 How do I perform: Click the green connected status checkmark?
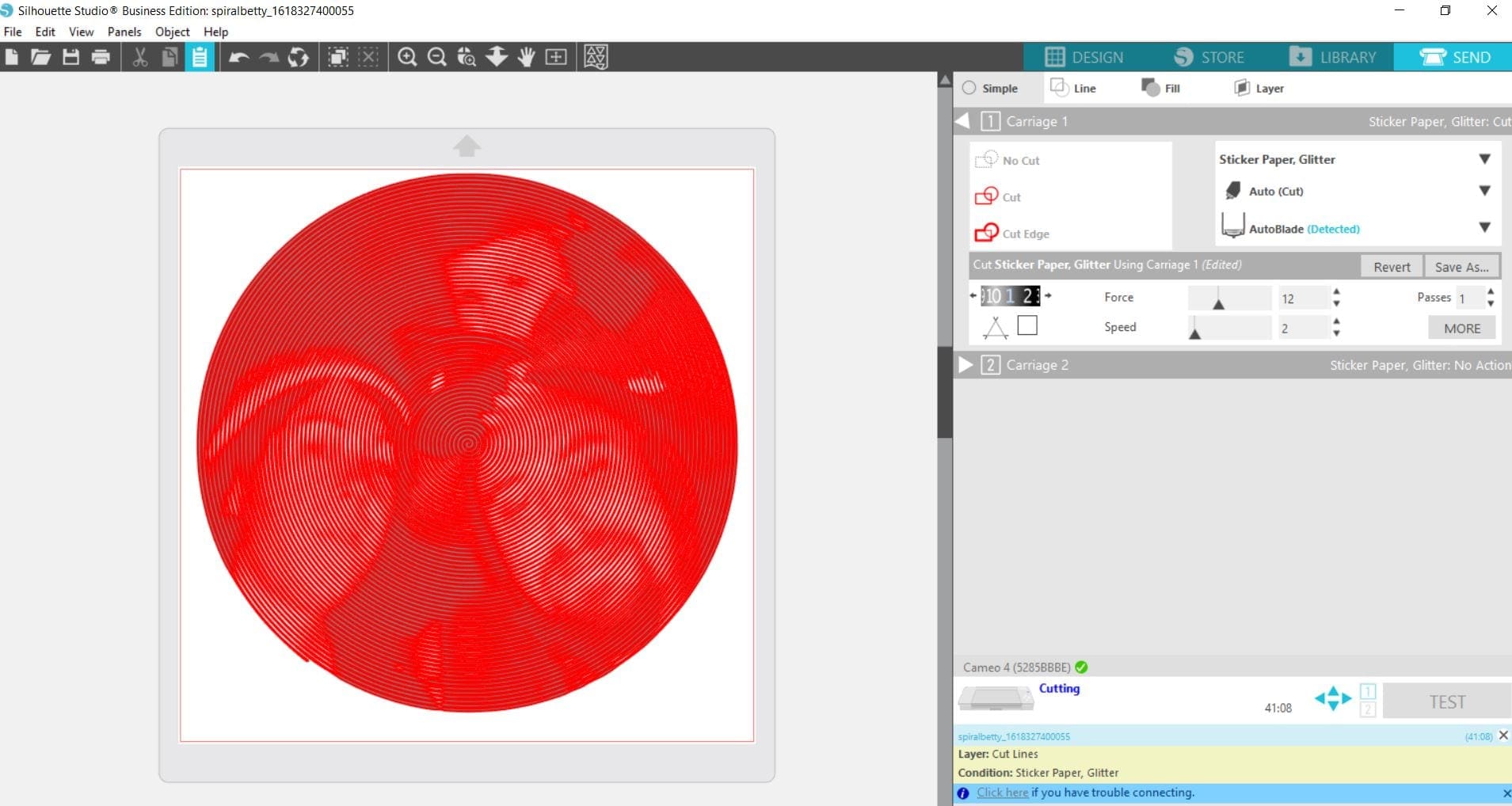pyautogui.click(x=1082, y=667)
